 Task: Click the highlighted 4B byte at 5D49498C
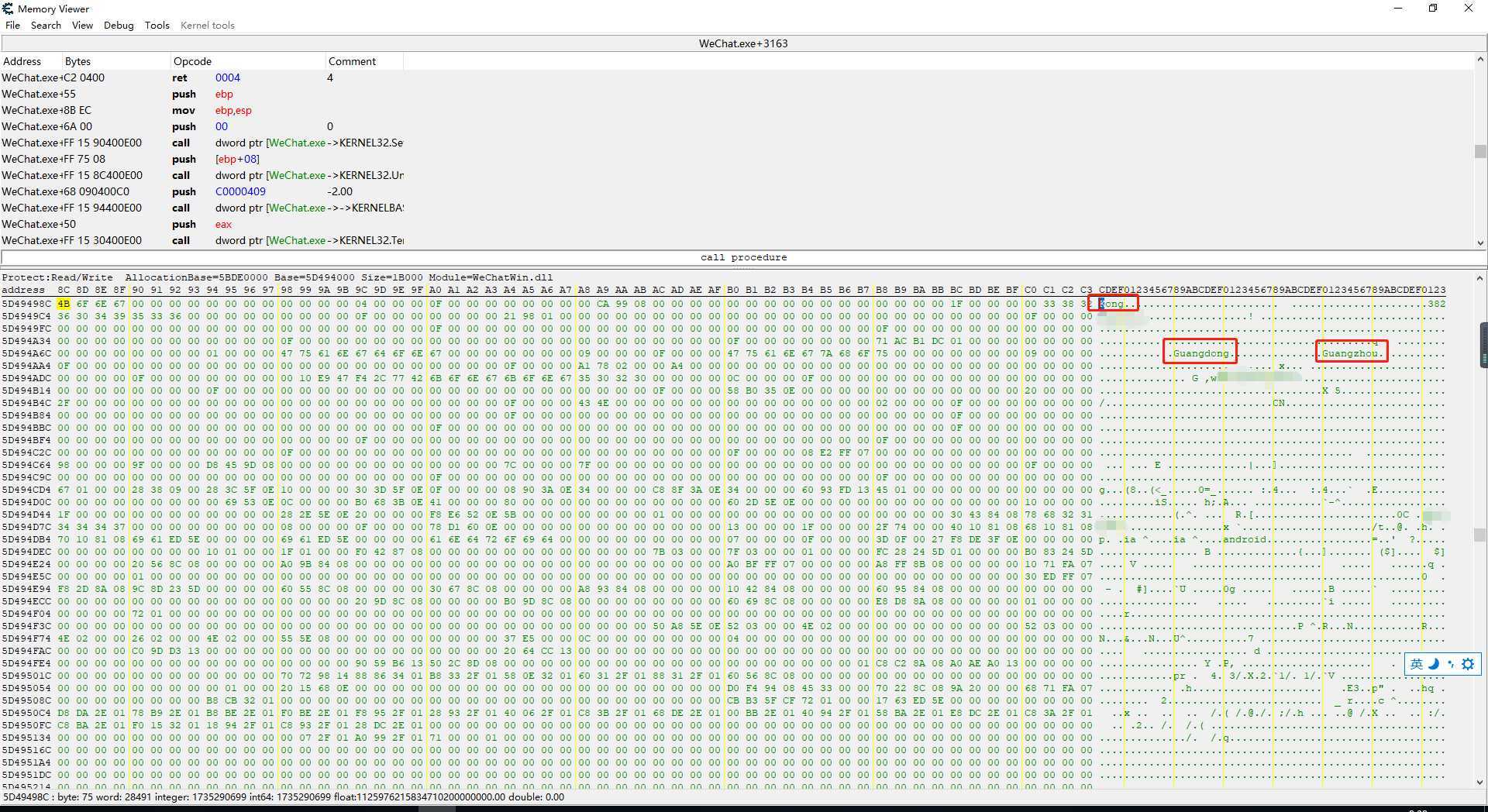tap(64, 304)
